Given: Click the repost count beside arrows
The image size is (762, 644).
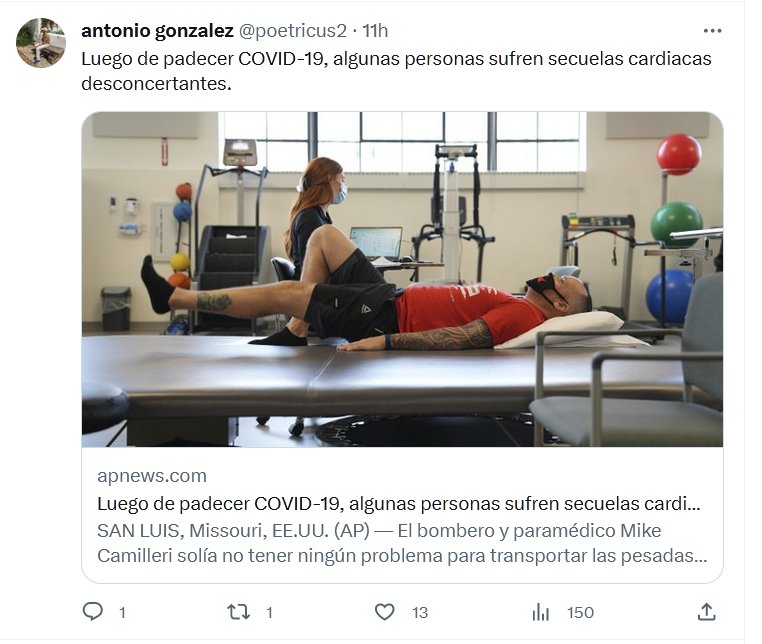Looking at the screenshot, I should click(269, 612).
